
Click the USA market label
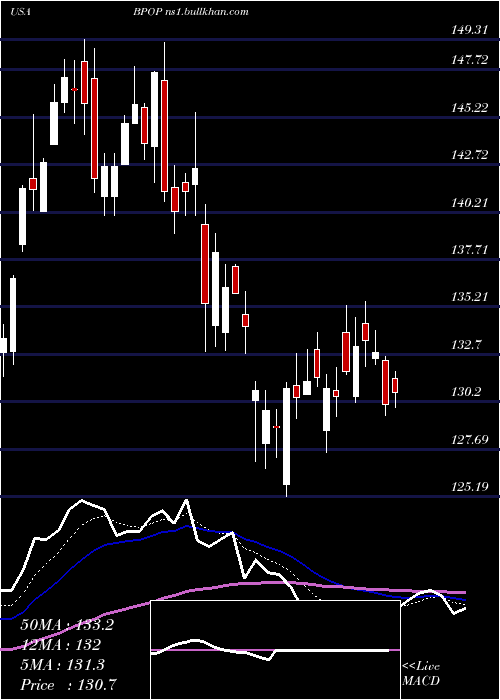coord(20,12)
